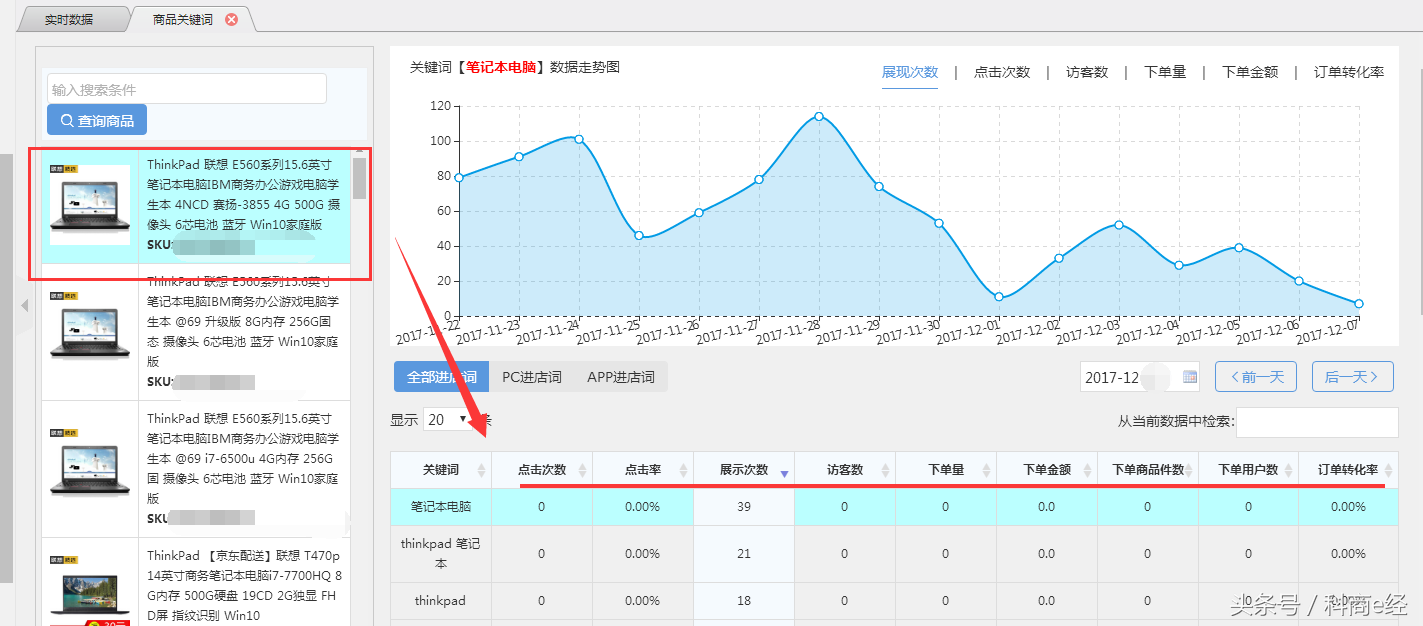Click the 39 展示次数 value cell
This screenshot has height=626, width=1423.
[x=744, y=507]
